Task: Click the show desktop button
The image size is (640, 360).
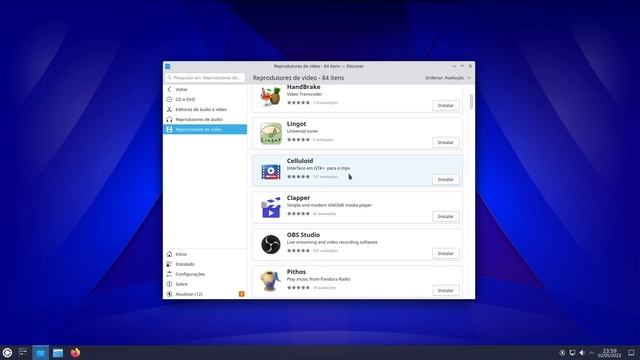Action: coord(631,353)
